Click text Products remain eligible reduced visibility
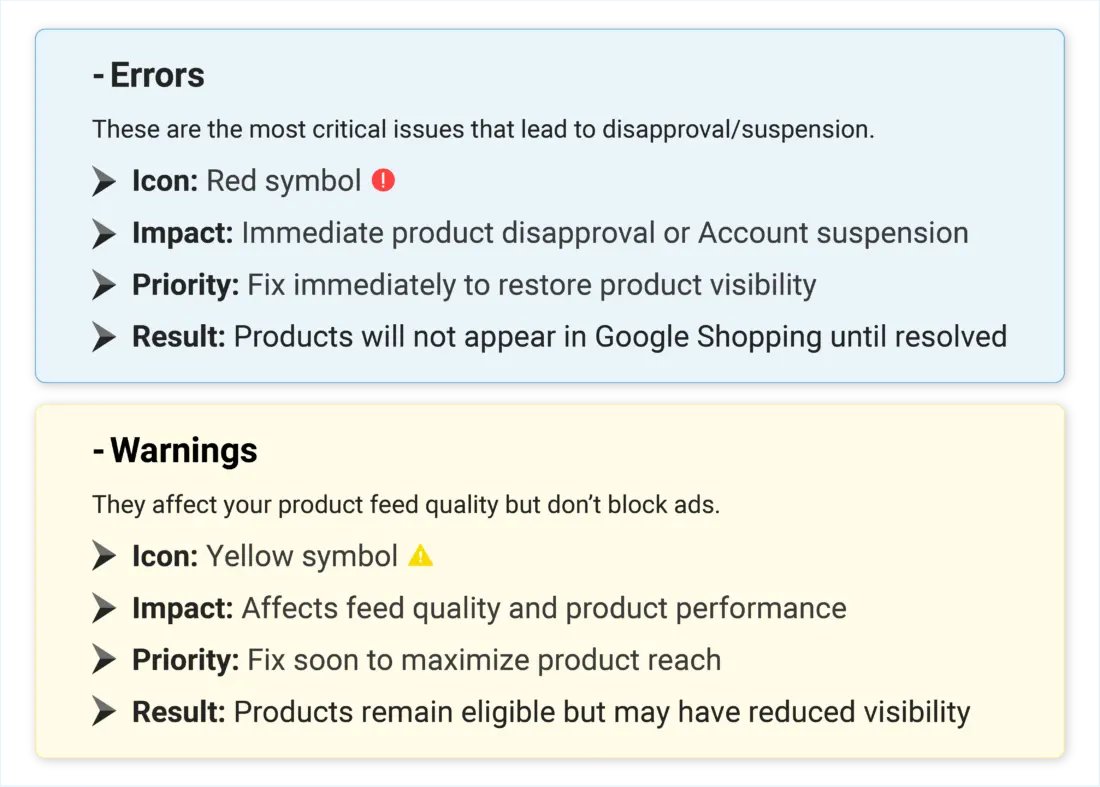This screenshot has width=1100, height=787. [601, 712]
